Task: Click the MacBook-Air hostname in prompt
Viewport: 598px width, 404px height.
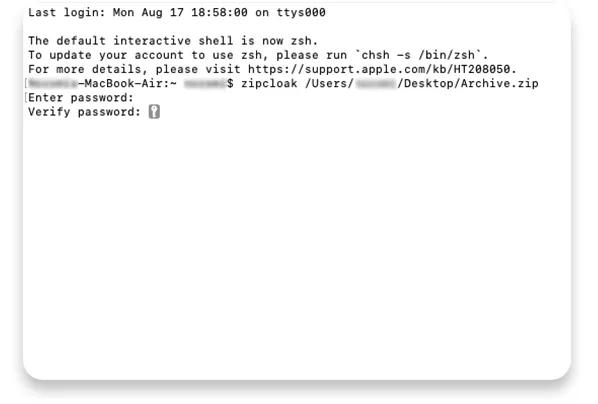Action: [124, 83]
